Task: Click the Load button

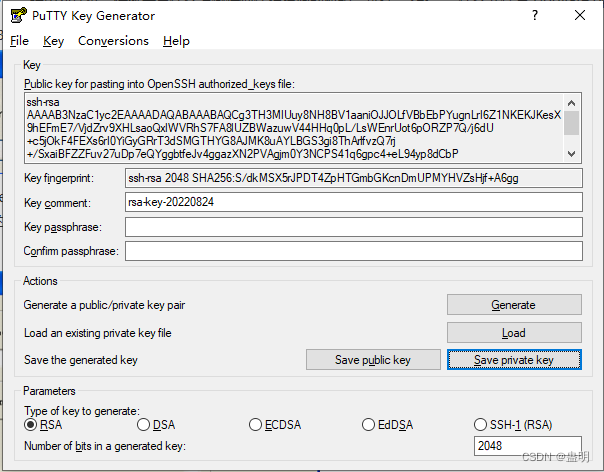Action: click(514, 333)
